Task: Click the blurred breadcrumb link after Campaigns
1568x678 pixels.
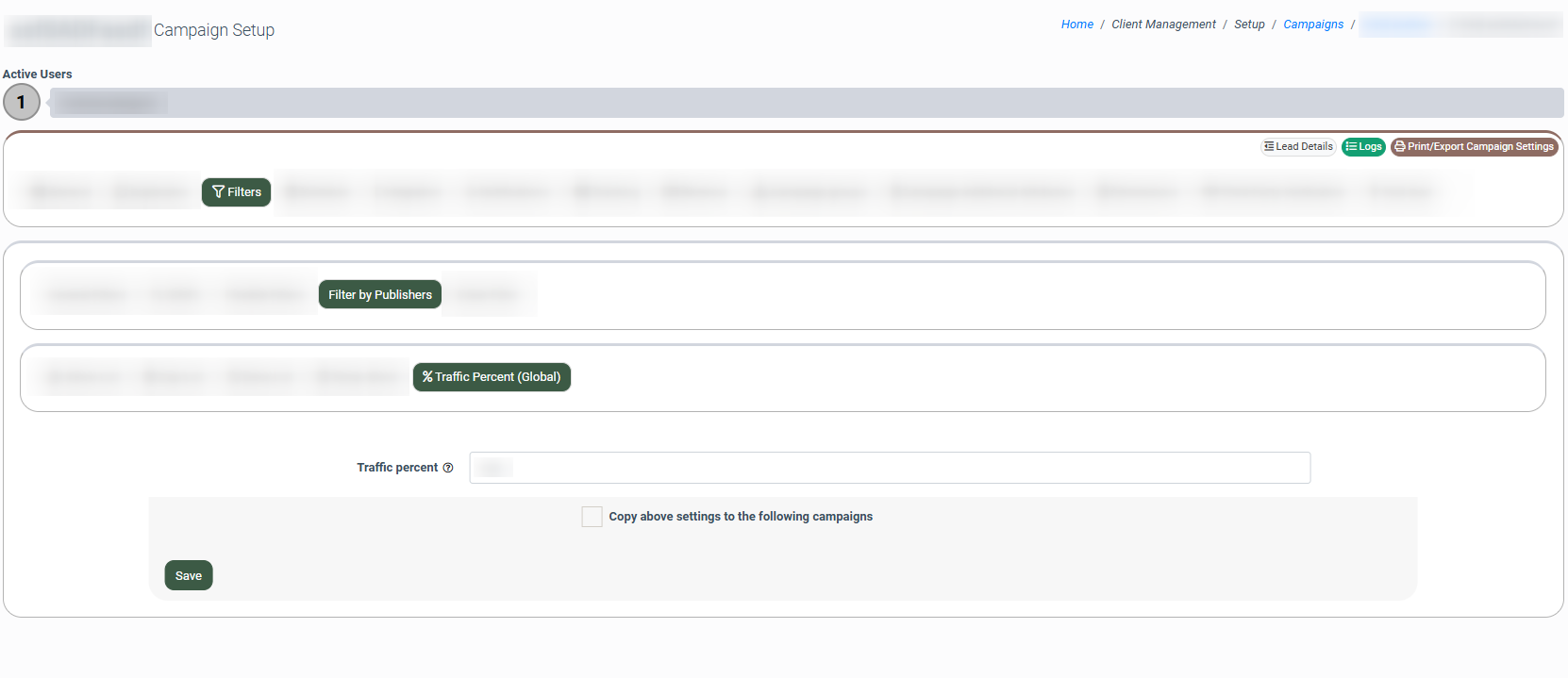Action: (1396, 25)
